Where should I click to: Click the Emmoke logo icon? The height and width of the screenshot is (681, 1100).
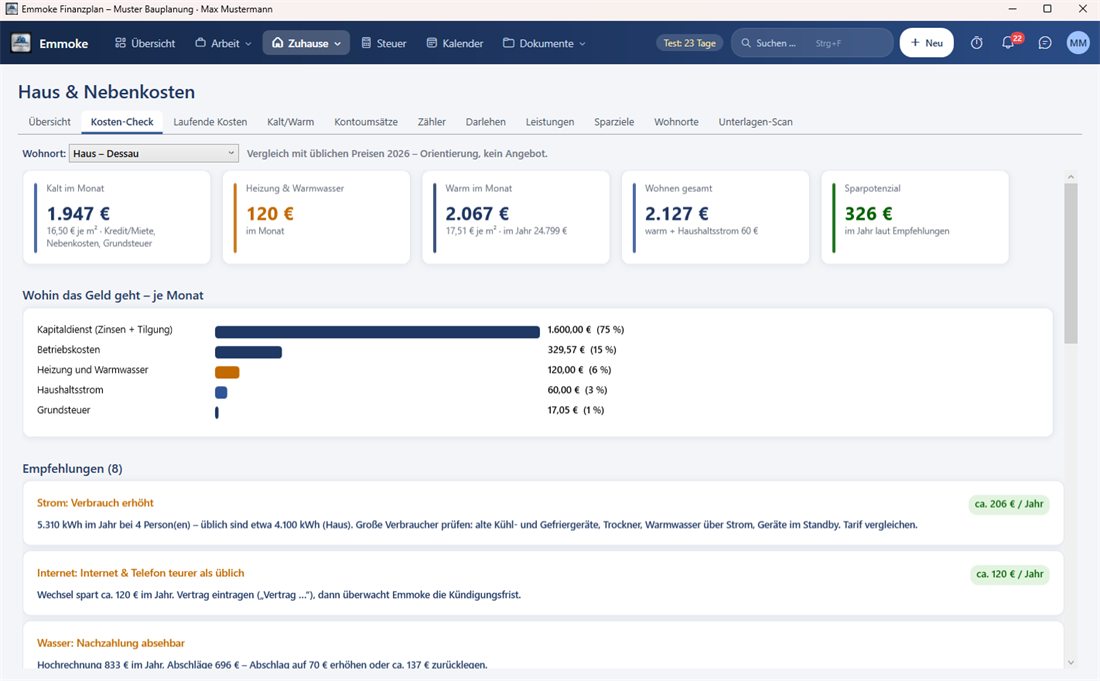(x=21, y=43)
